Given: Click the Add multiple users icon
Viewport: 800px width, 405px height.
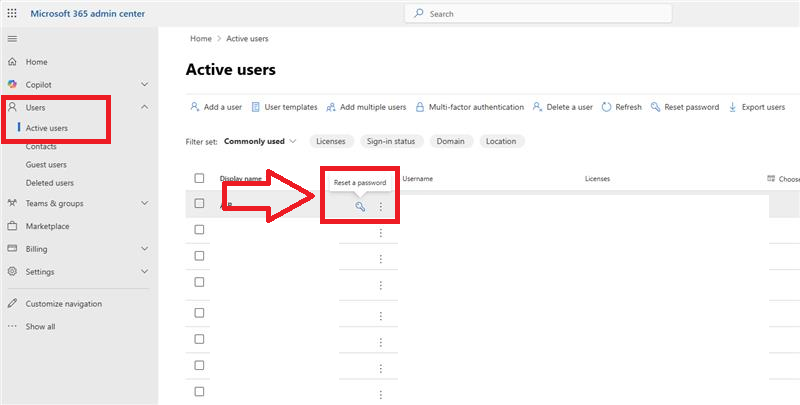Looking at the screenshot, I should click(x=331, y=107).
